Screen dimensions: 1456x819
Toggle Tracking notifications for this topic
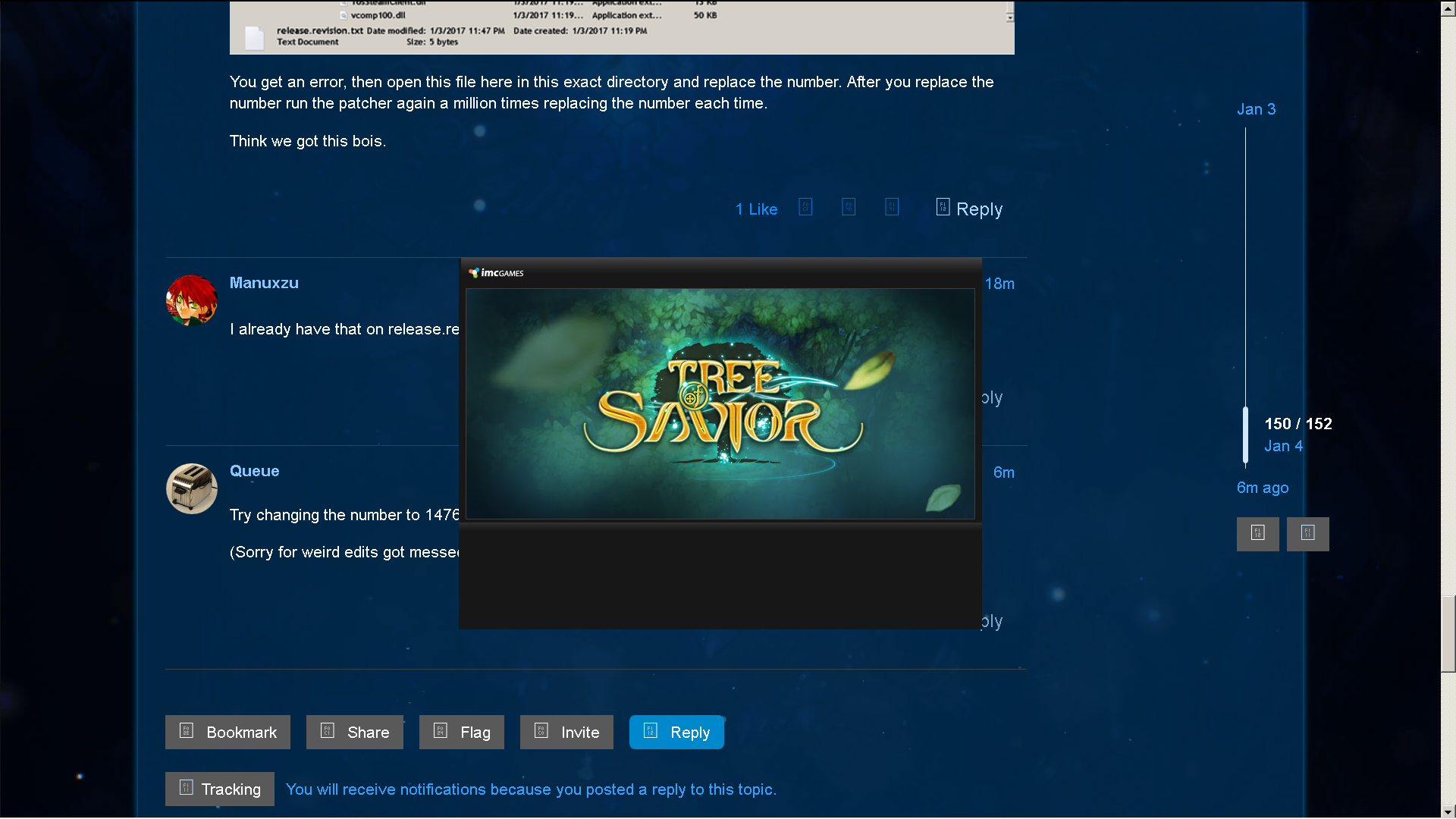pos(219,789)
